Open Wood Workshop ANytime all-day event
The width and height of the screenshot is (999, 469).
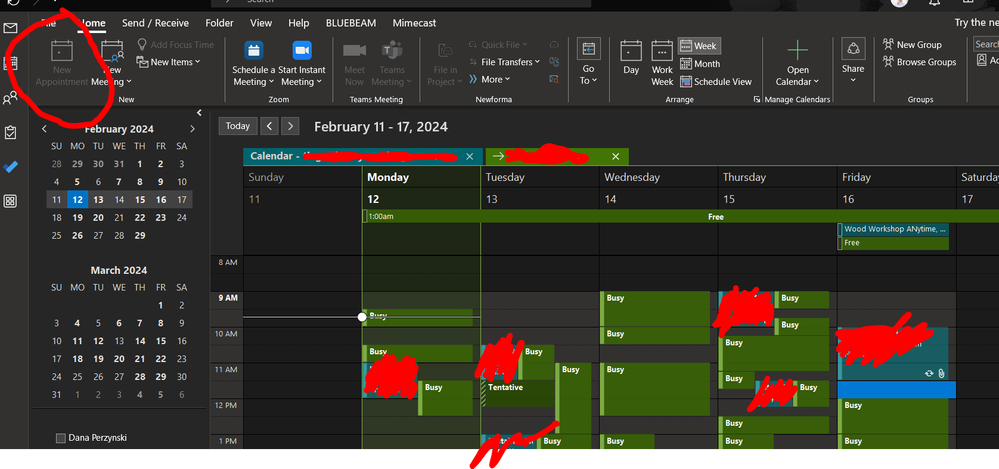893,229
